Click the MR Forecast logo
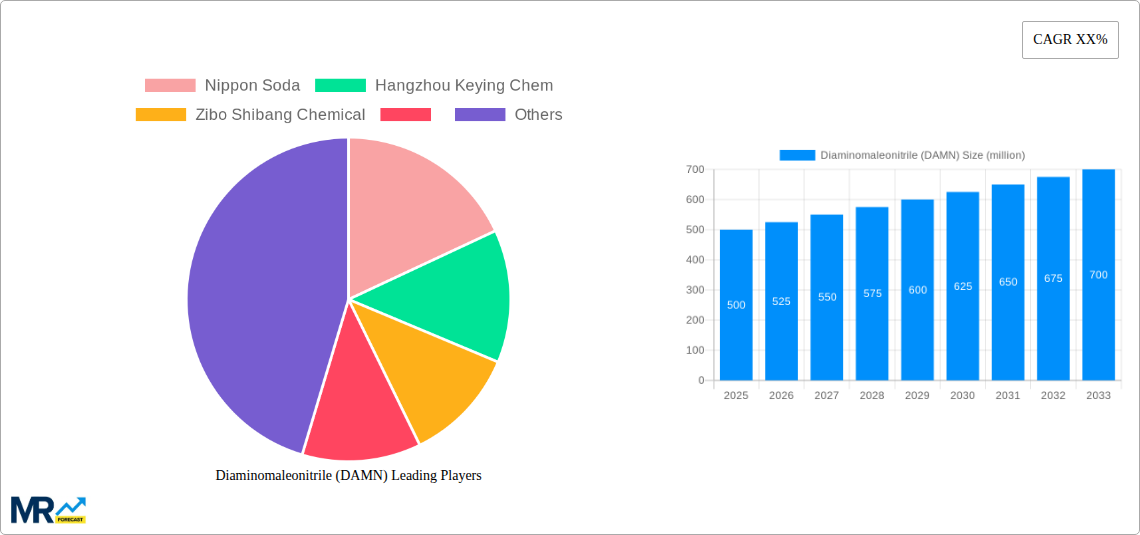The height and width of the screenshot is (535, 1140). (x=49, y=510)
